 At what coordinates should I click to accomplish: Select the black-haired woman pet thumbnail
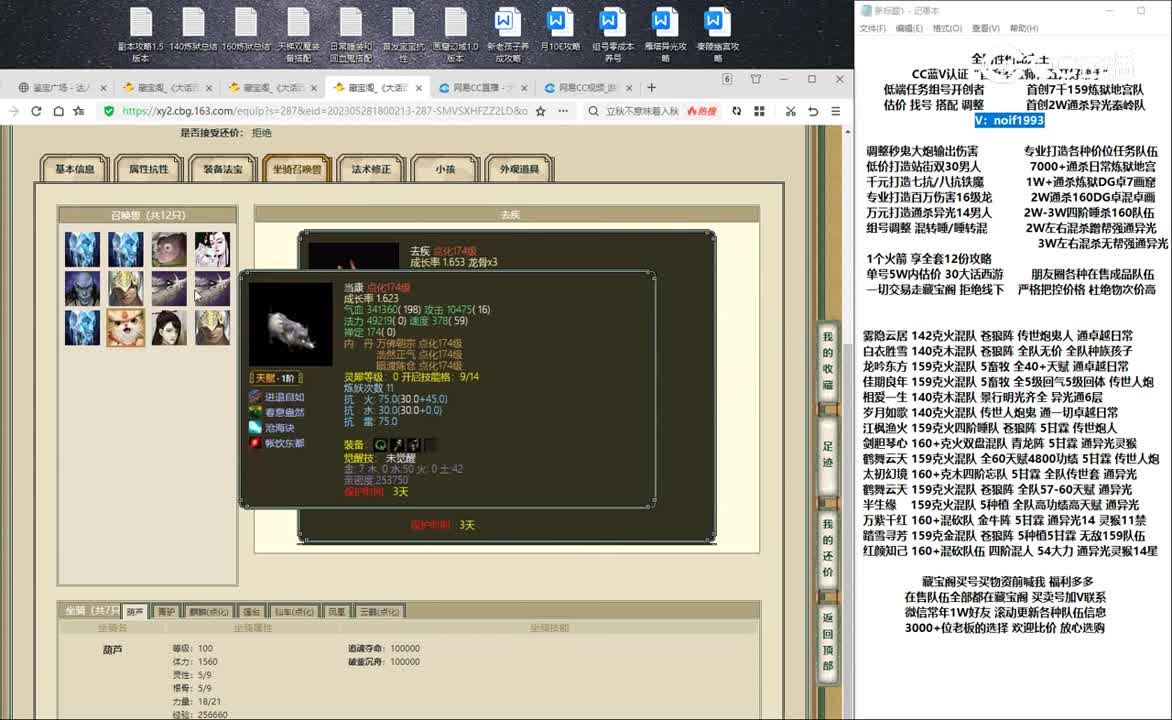(169, 327)
